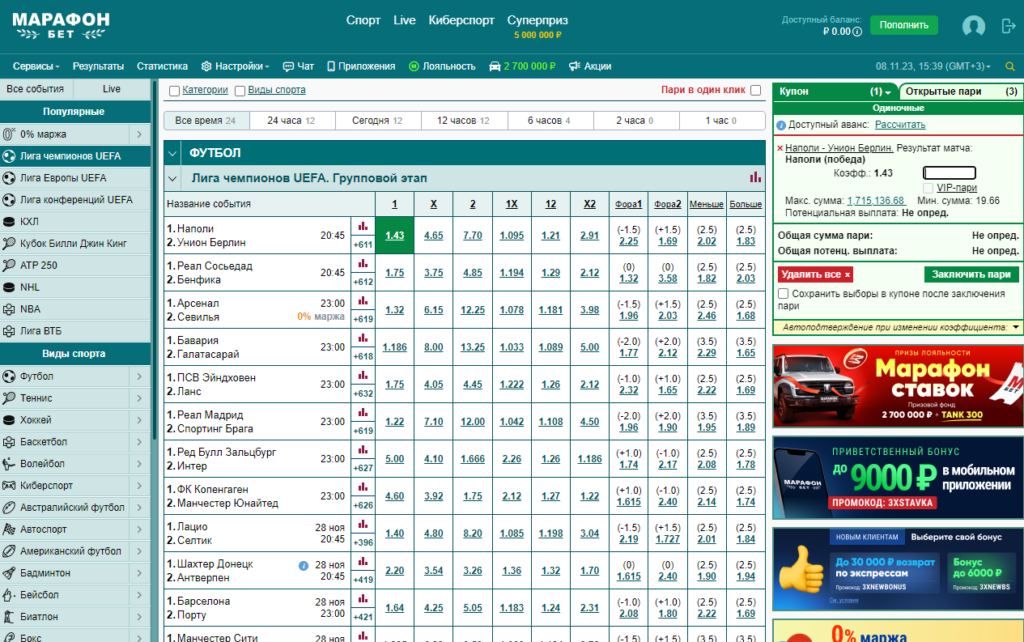This screenshot has width=1024, height=642.
Task: Click odds 1.43 for Наполи win
Action: (x=394, y=235)
